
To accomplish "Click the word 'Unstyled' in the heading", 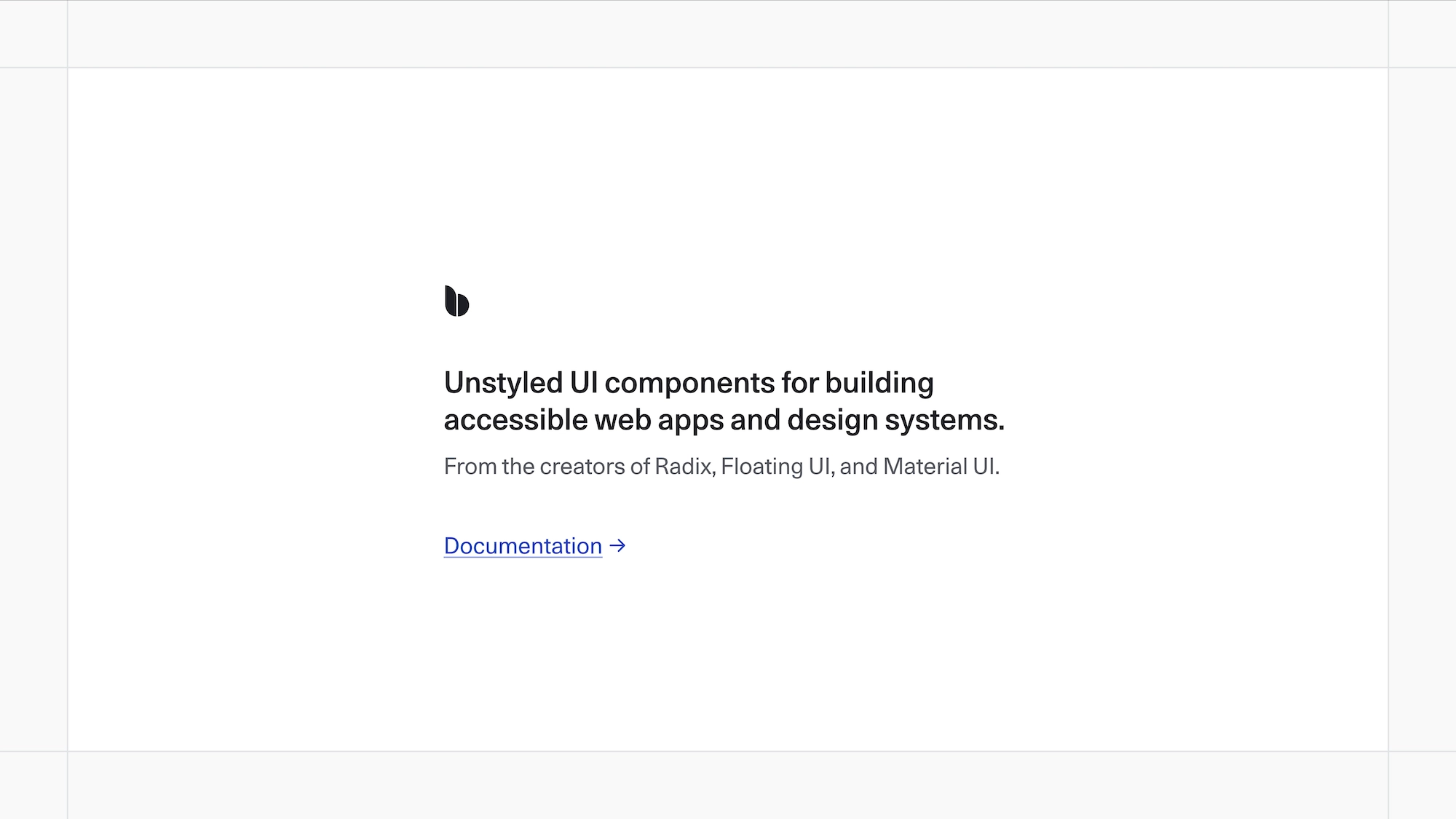I will (x=504, y=383).
